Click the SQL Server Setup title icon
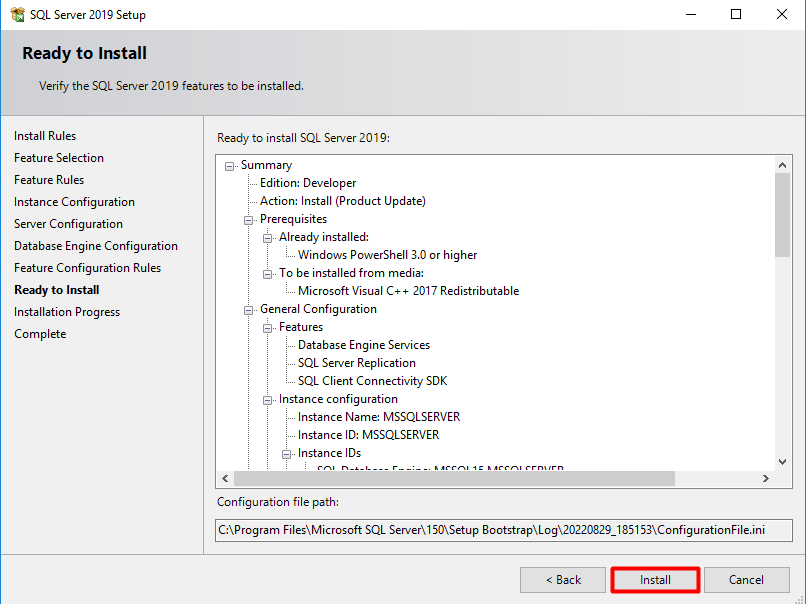 17,14
